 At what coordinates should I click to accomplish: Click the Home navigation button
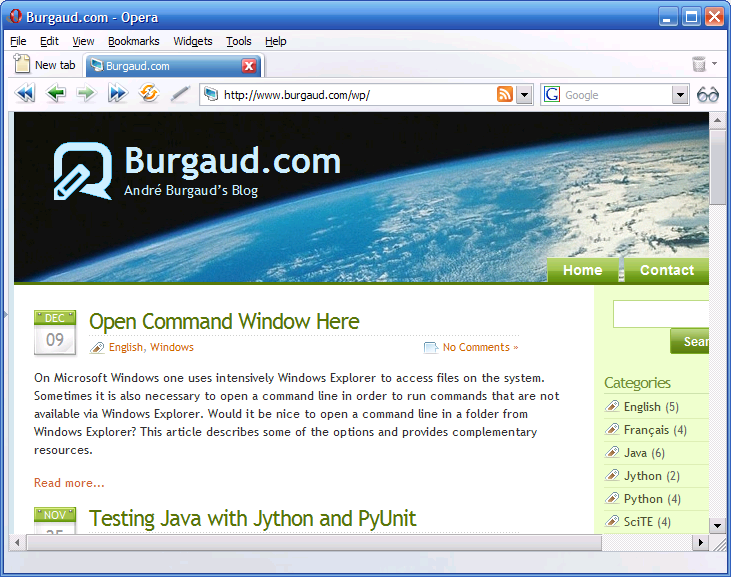[583, 270]
